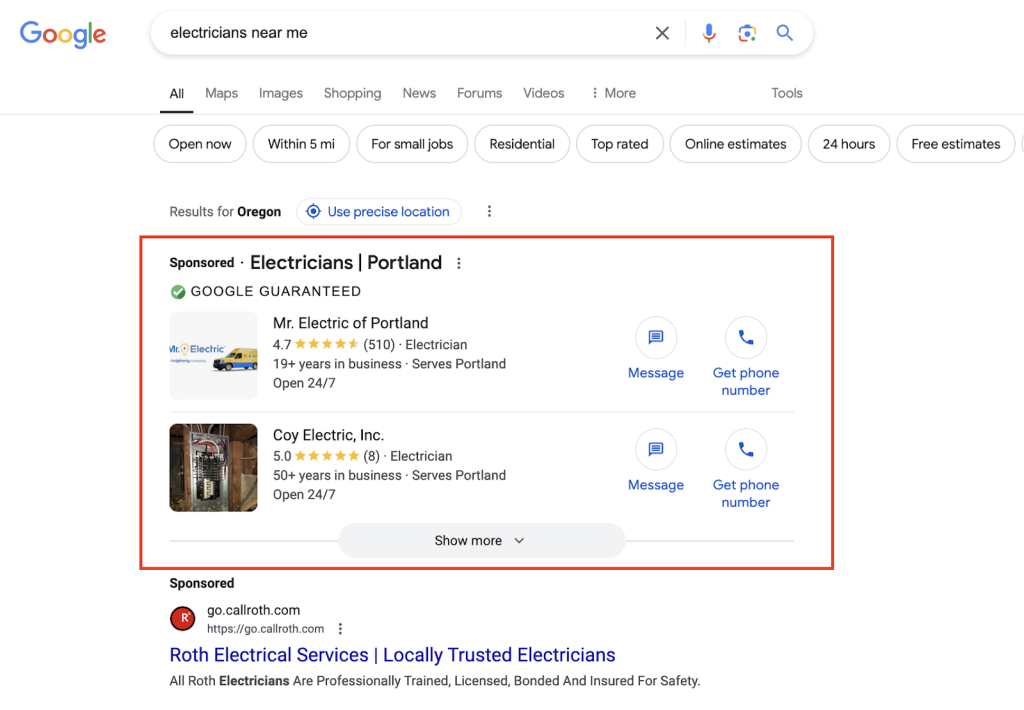
Task: Enable the Top rated filter chip
Action: (x=619, y=144)
